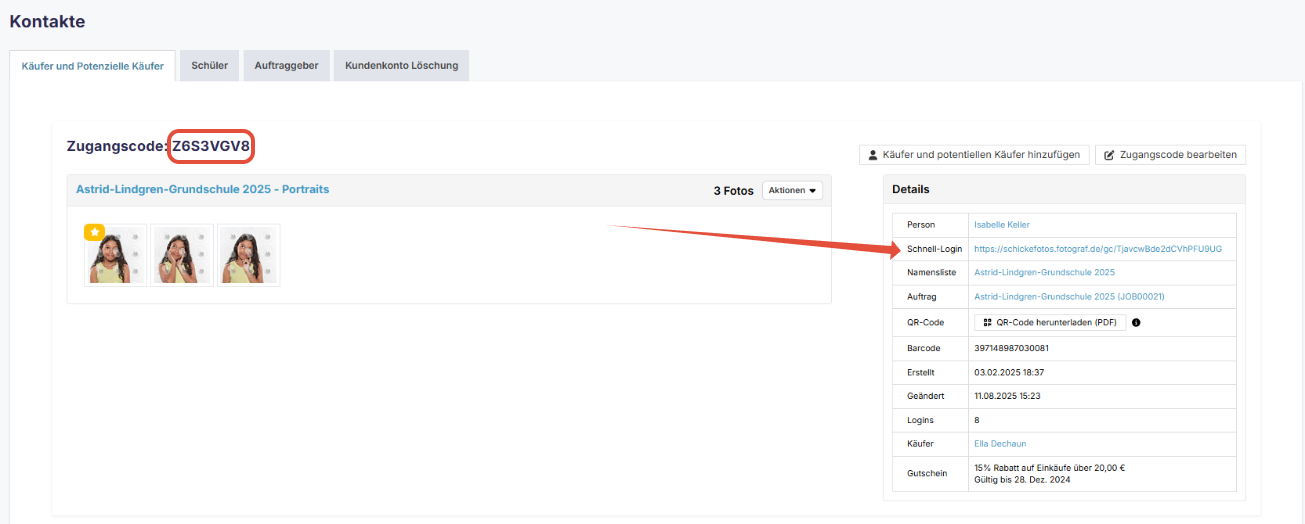The image size is (1305, 524).
Task: Click the 3 Fotos count label
Action: tap(733, 190)
